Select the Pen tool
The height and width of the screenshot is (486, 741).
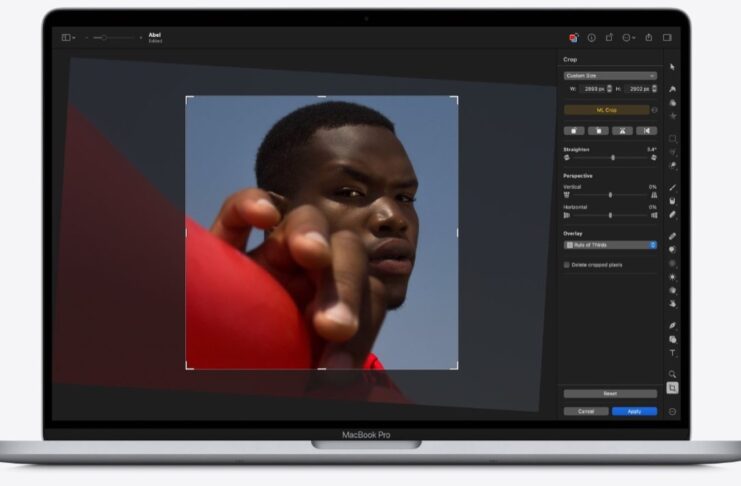point(672,326)
